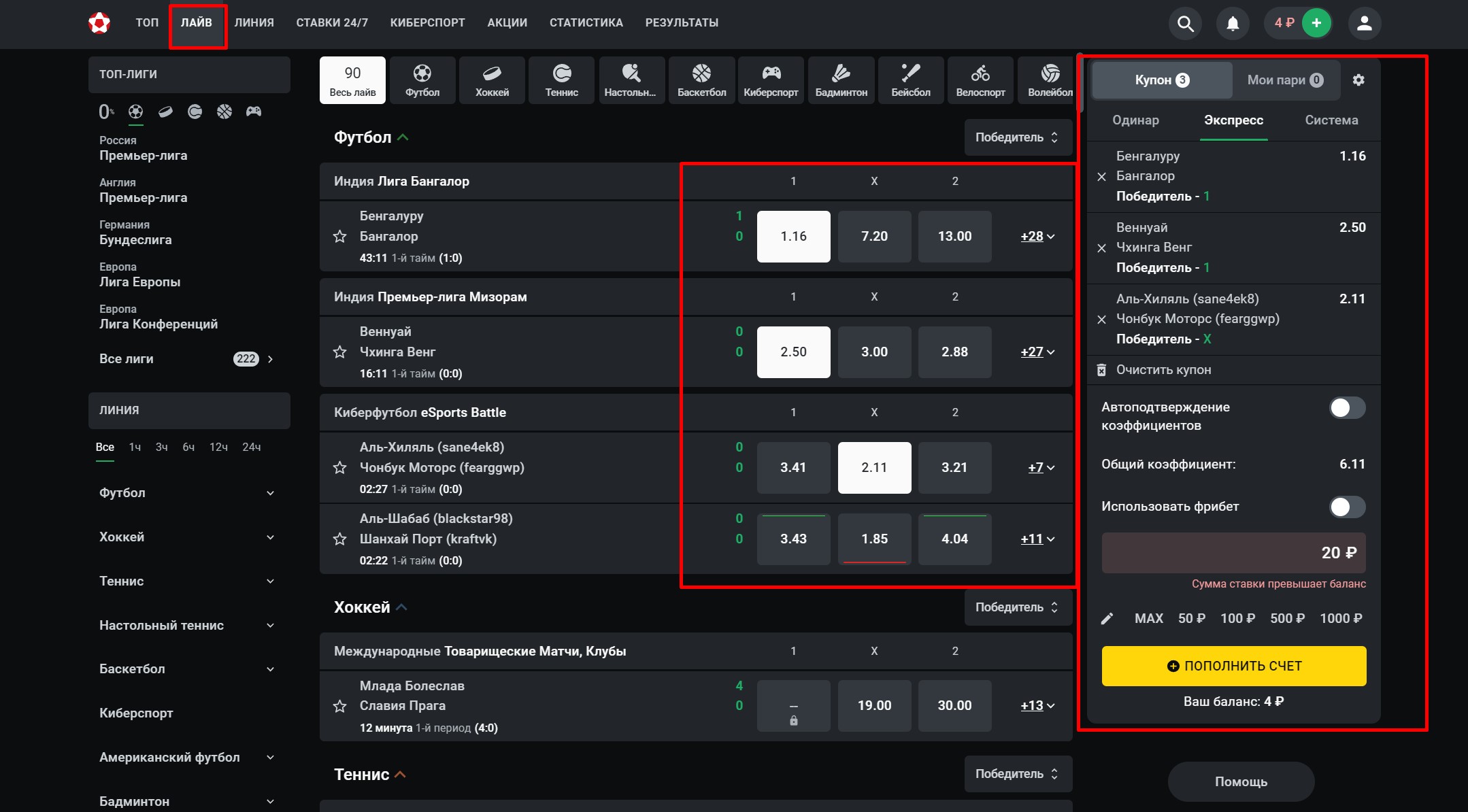Click Очистить купон link
Screen dimensions: 1468x812
[x=1163, y=370]
